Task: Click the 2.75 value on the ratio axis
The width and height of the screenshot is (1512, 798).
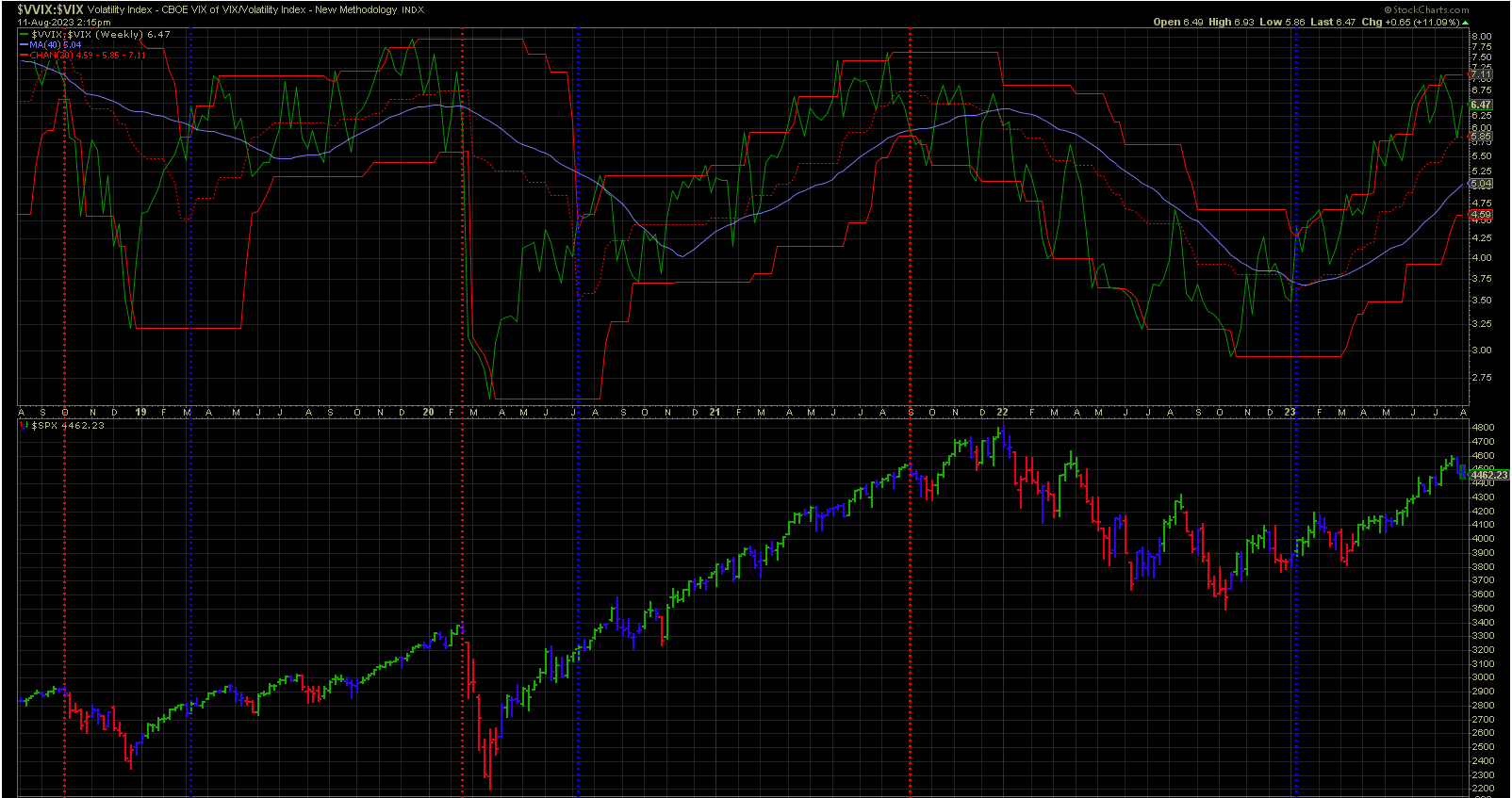Action: [1481, 378]
